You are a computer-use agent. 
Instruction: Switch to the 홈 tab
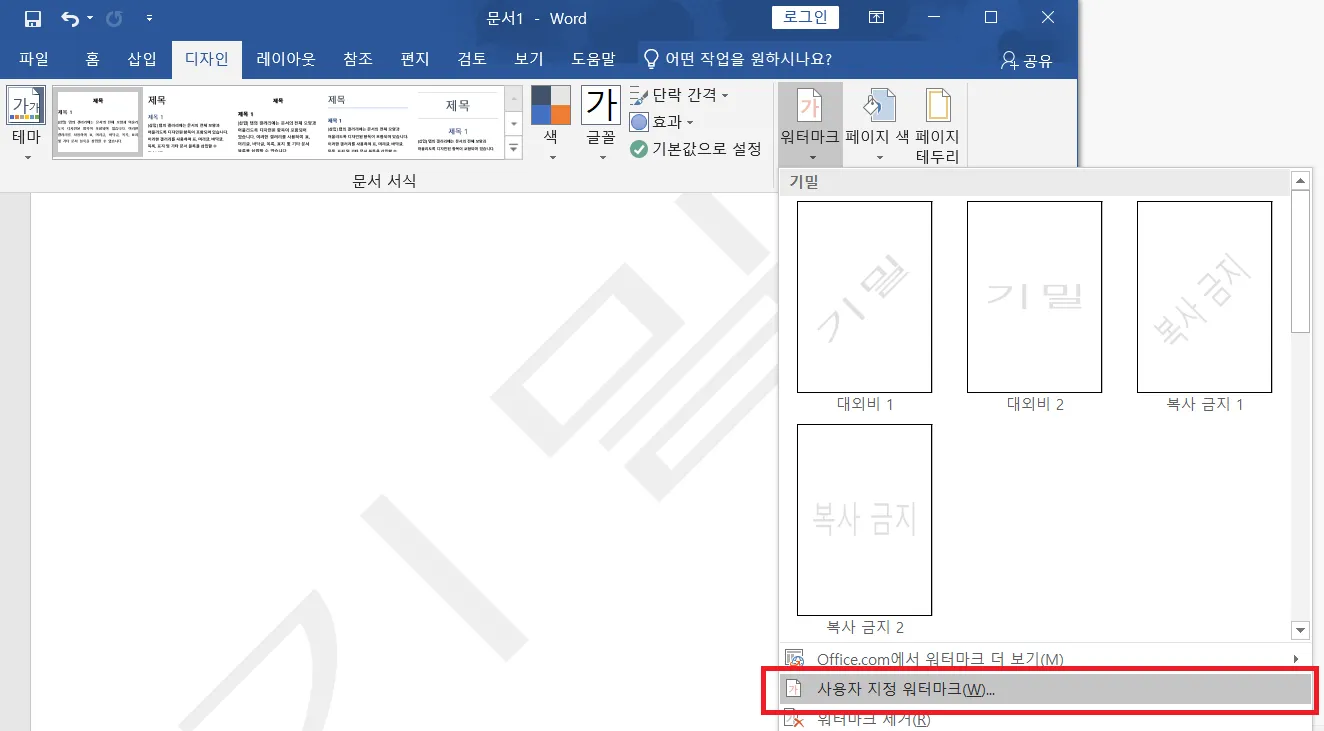92,59
